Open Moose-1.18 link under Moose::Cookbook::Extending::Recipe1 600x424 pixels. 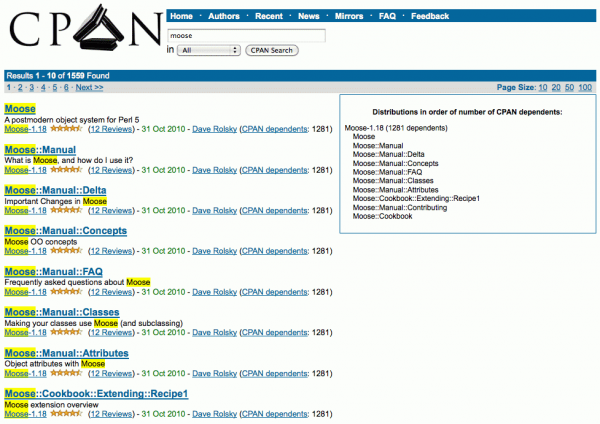click(25, 414)
